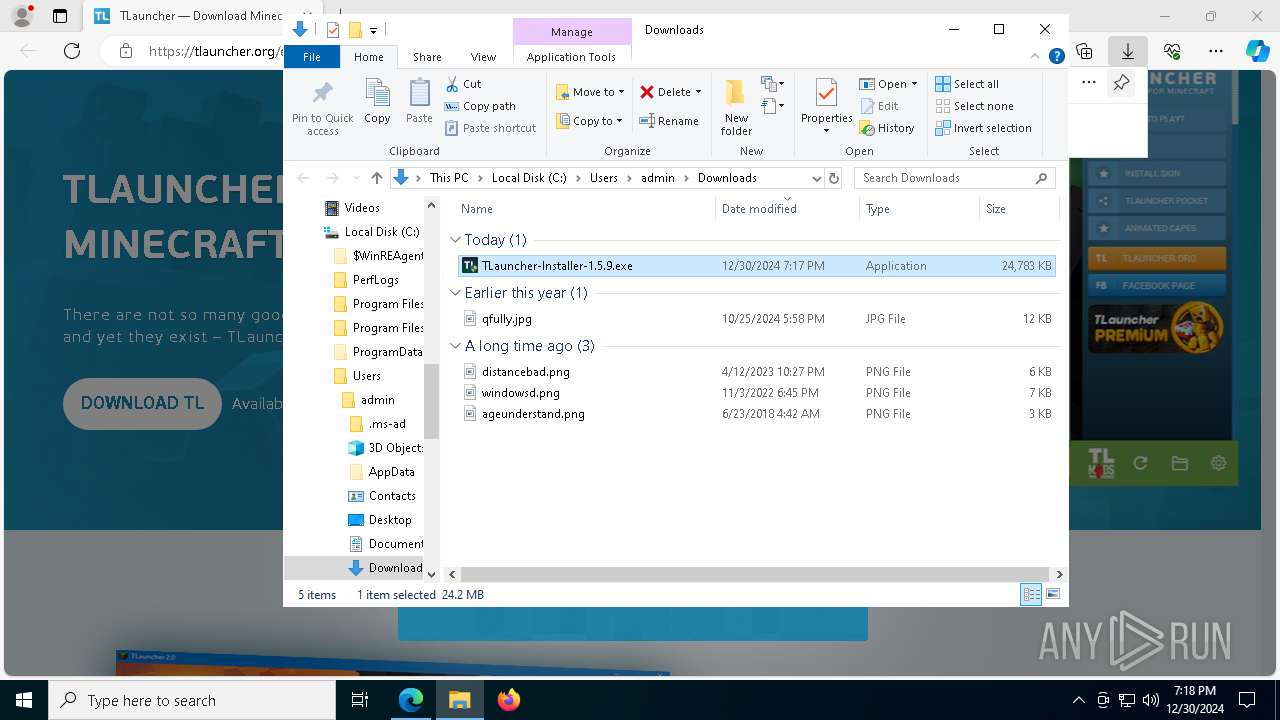Open notification center on taskbar
The image size is (1280, 720).
coord(1247,700)
